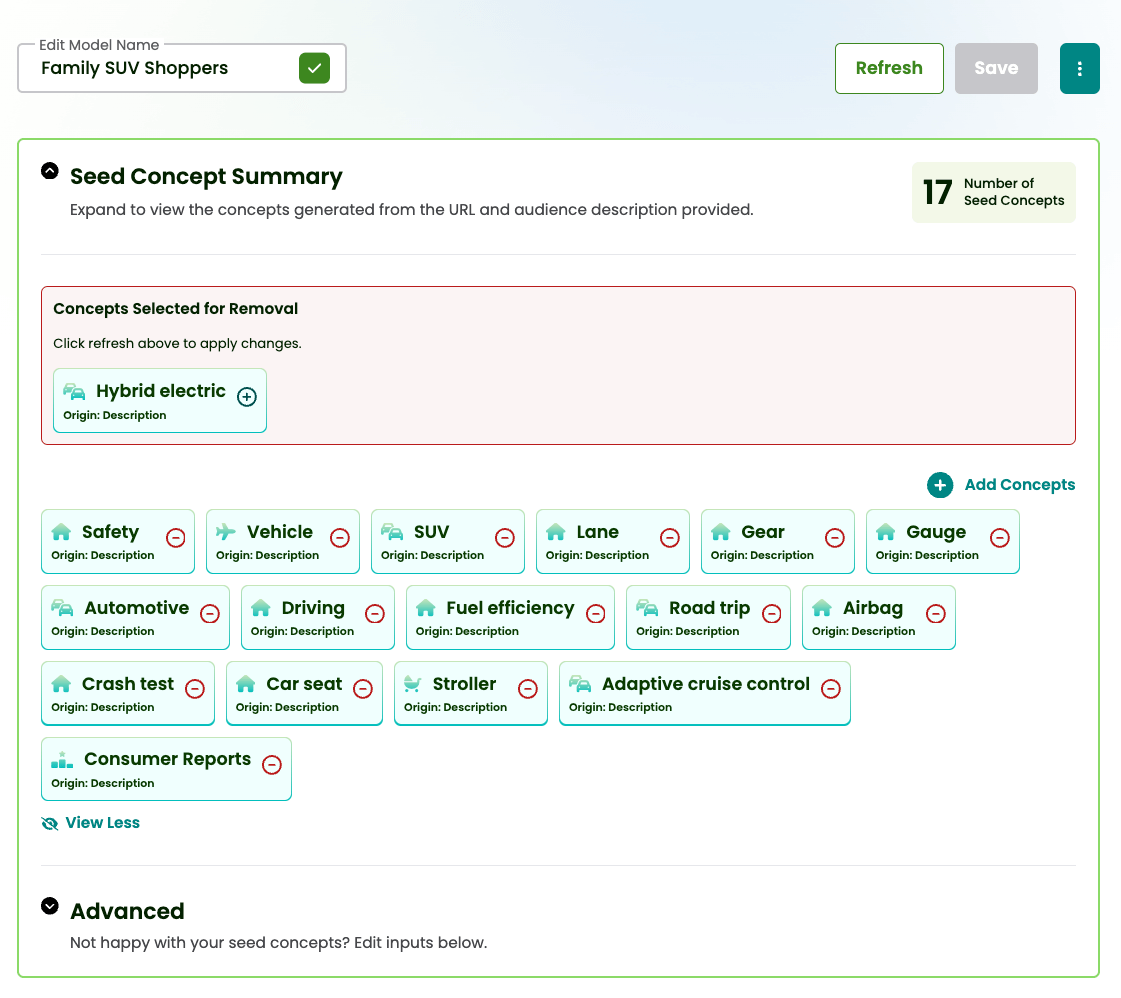The width and height of the screenshot is (1121, 998).
Task: Expand the Advanced section
Action: coord(50,906)
